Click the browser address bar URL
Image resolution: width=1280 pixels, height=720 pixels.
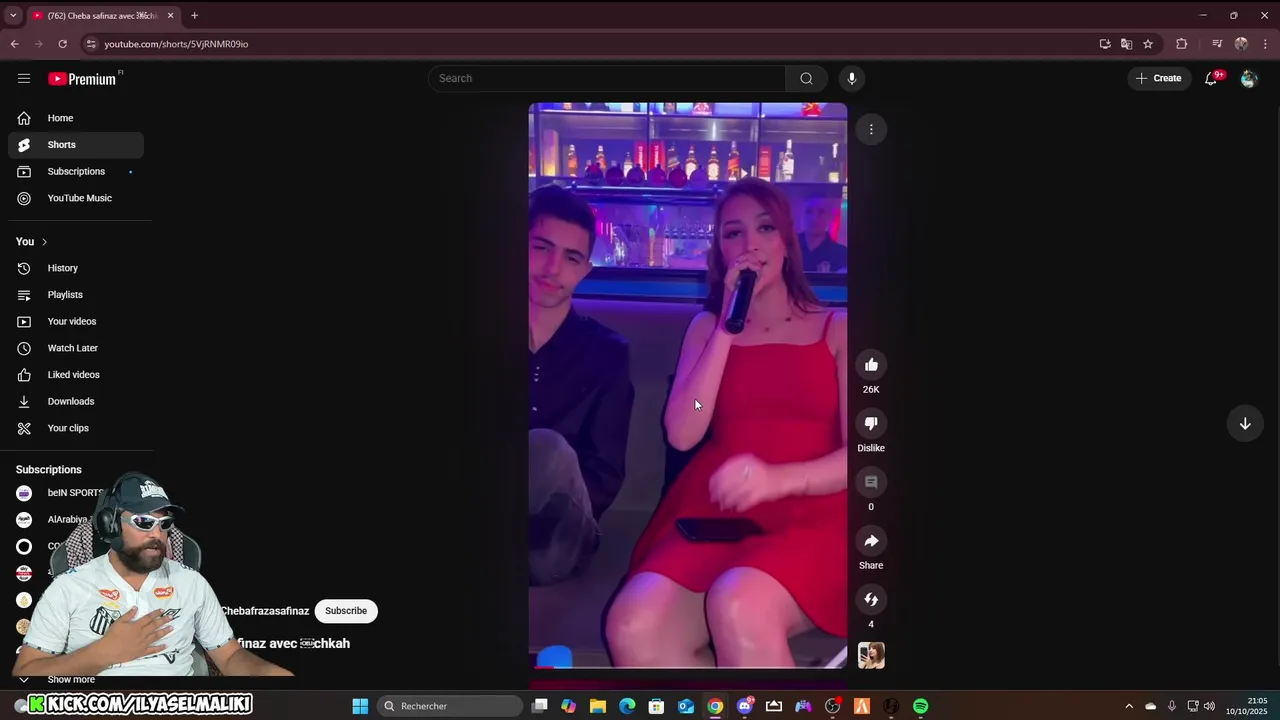[x=176, y=44]
